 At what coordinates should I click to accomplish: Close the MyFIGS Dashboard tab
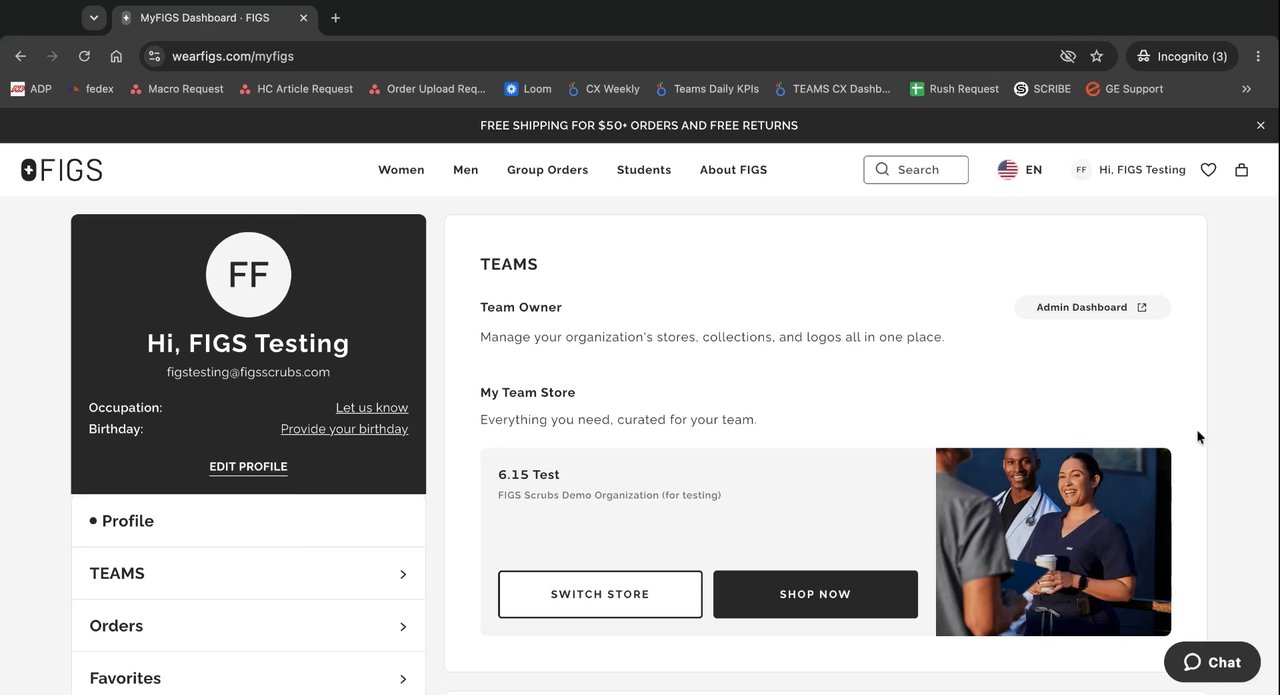(x=303, y=18)
